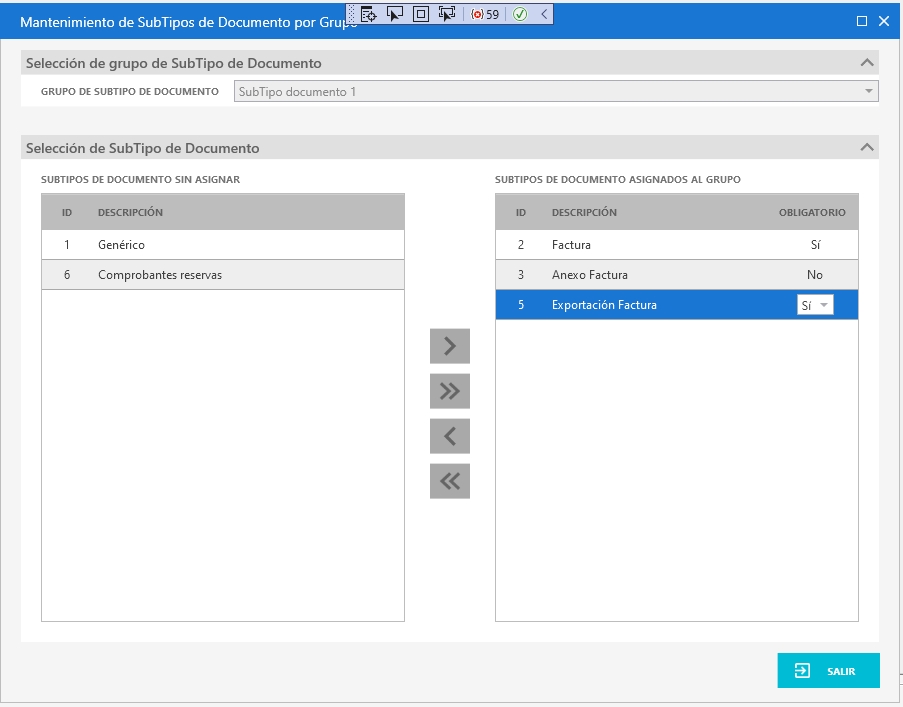Click ID 6 cell of Comprobantes reservas
The image size is (903, 707).
(67, 275)
